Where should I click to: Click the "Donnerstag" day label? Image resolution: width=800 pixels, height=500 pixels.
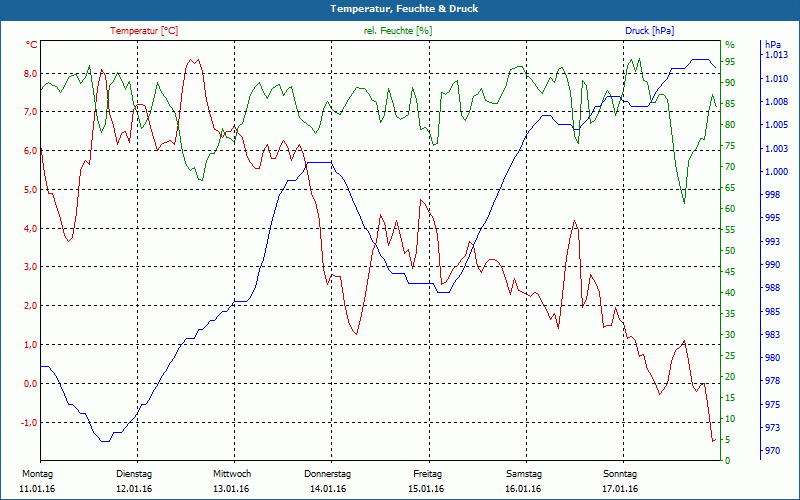[328, 474]
